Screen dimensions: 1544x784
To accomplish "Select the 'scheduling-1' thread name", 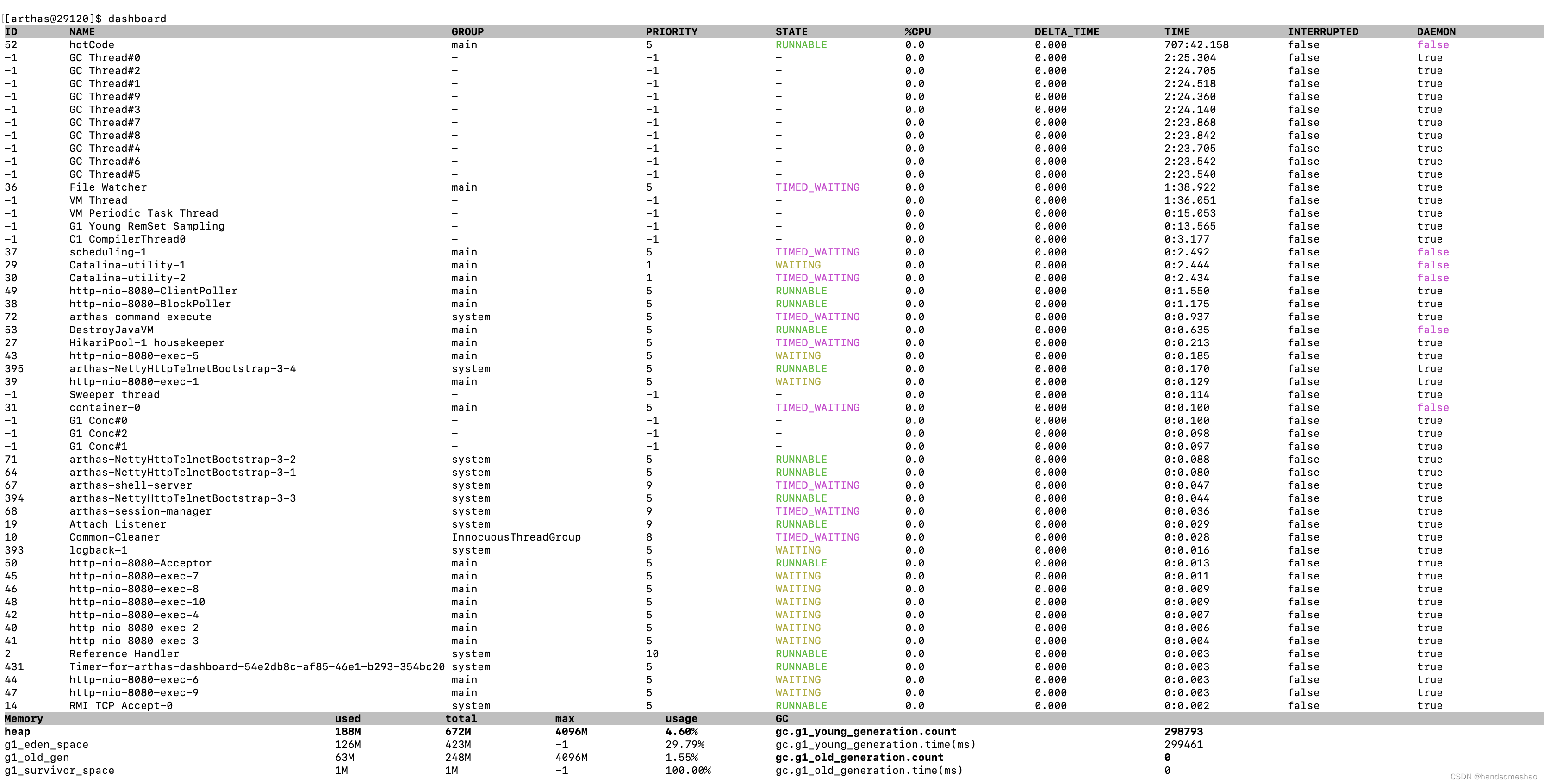I will click(x=108, y=252).
